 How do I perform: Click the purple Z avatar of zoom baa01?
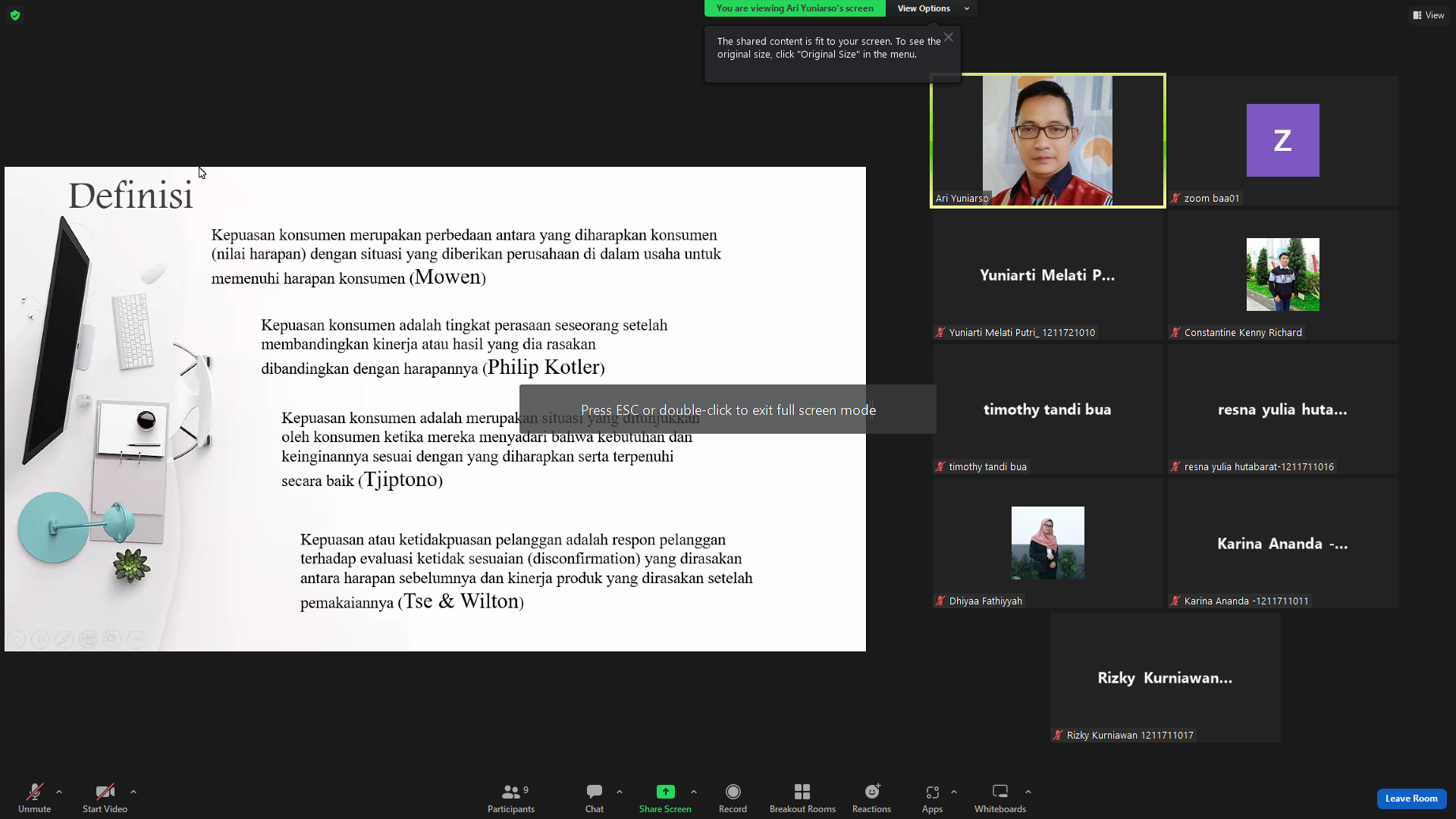[1283, 140]
